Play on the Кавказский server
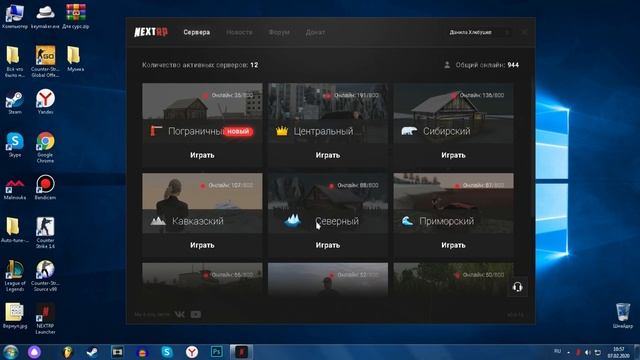Viewport: 640px width, 360px height. (x=202, y=245)
